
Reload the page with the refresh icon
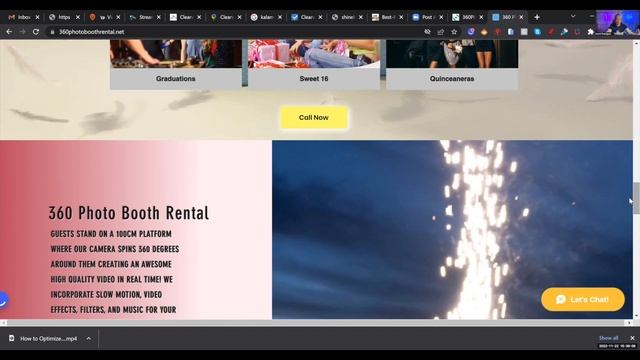click(36, 32)
